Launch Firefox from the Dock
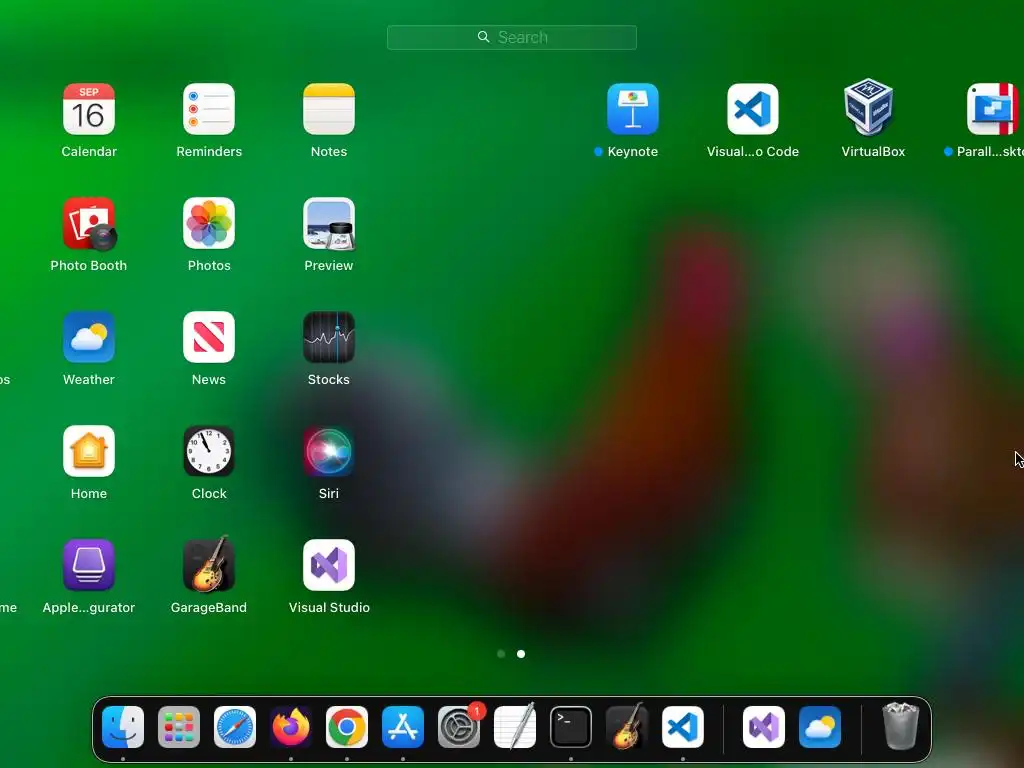Viewport: 1024px width, 768px height. point(291,727)
